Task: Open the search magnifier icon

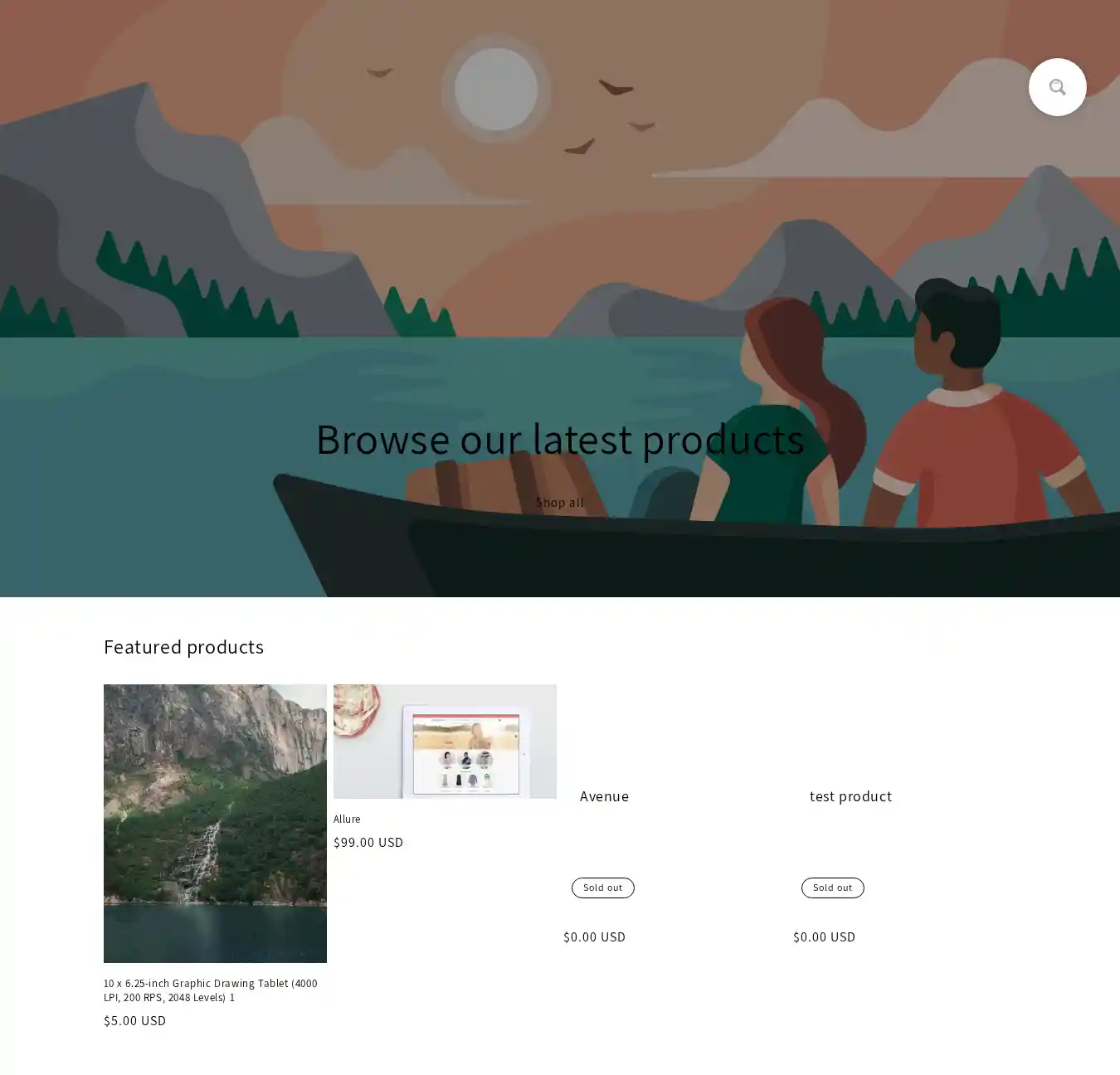Action: tap(1057, 87)
